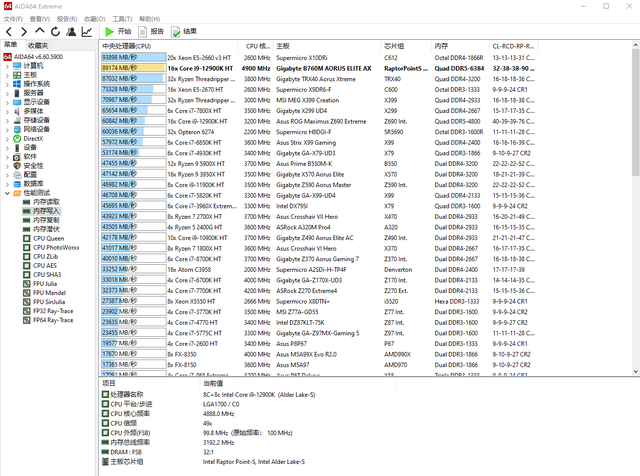Sort by 主板 column header

(327, 46)
